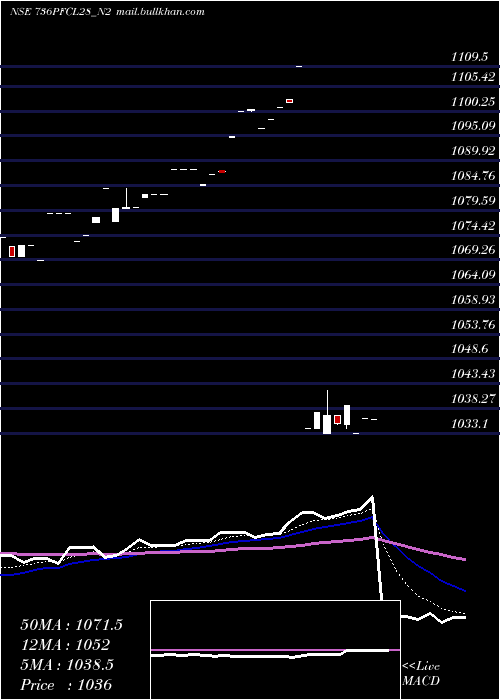Click the 50MA : 1071.5 readout
Screen dimensions: 500x700
tap(71, 625)
